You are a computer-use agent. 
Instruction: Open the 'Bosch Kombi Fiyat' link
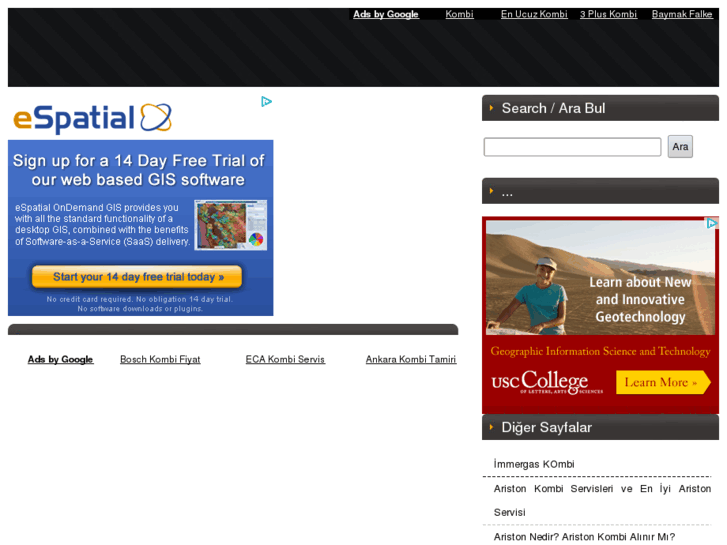tap(160, 359)
